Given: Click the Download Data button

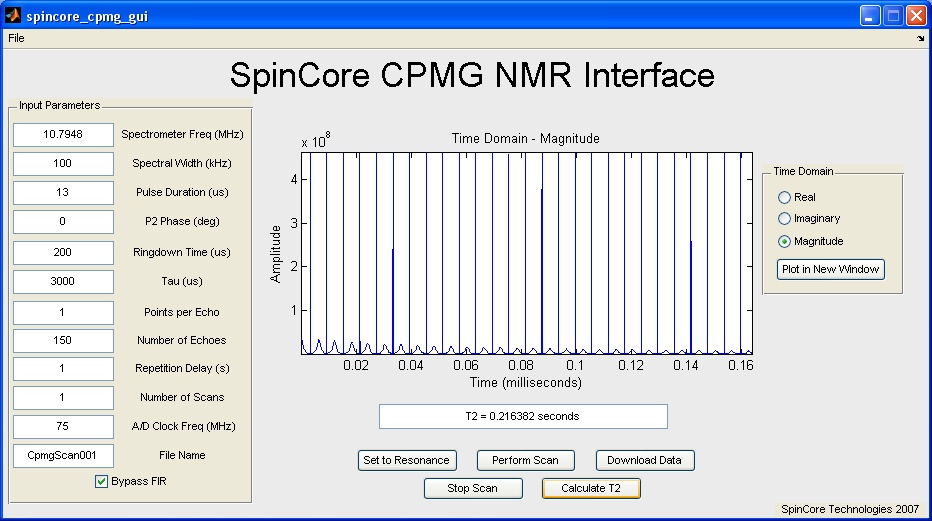Looking at the screenshot, I should coord(644,460).
